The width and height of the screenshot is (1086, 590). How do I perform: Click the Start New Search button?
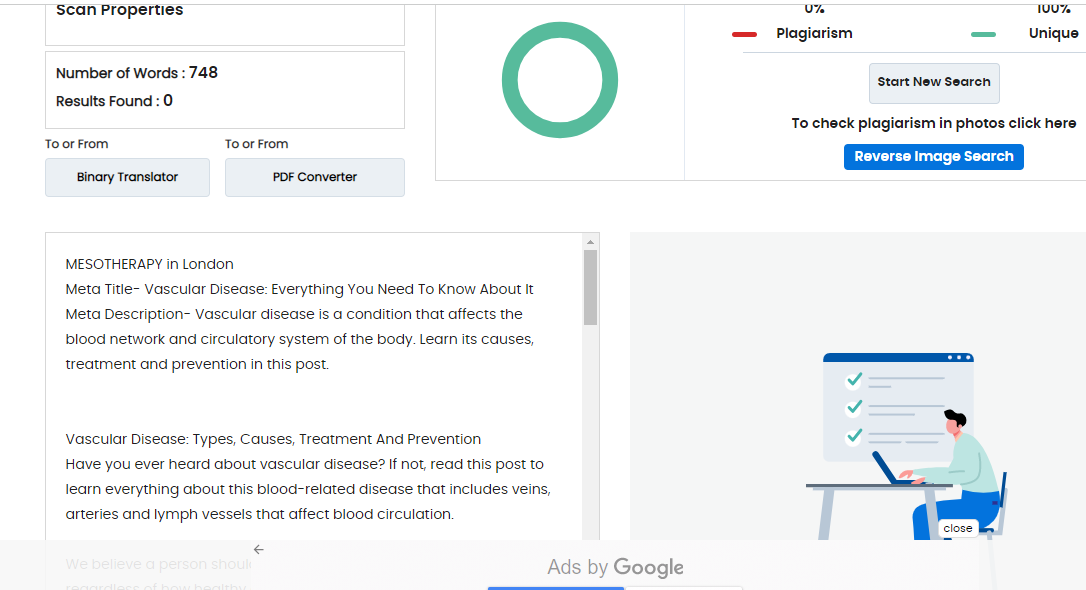click(x=934, y=82)
